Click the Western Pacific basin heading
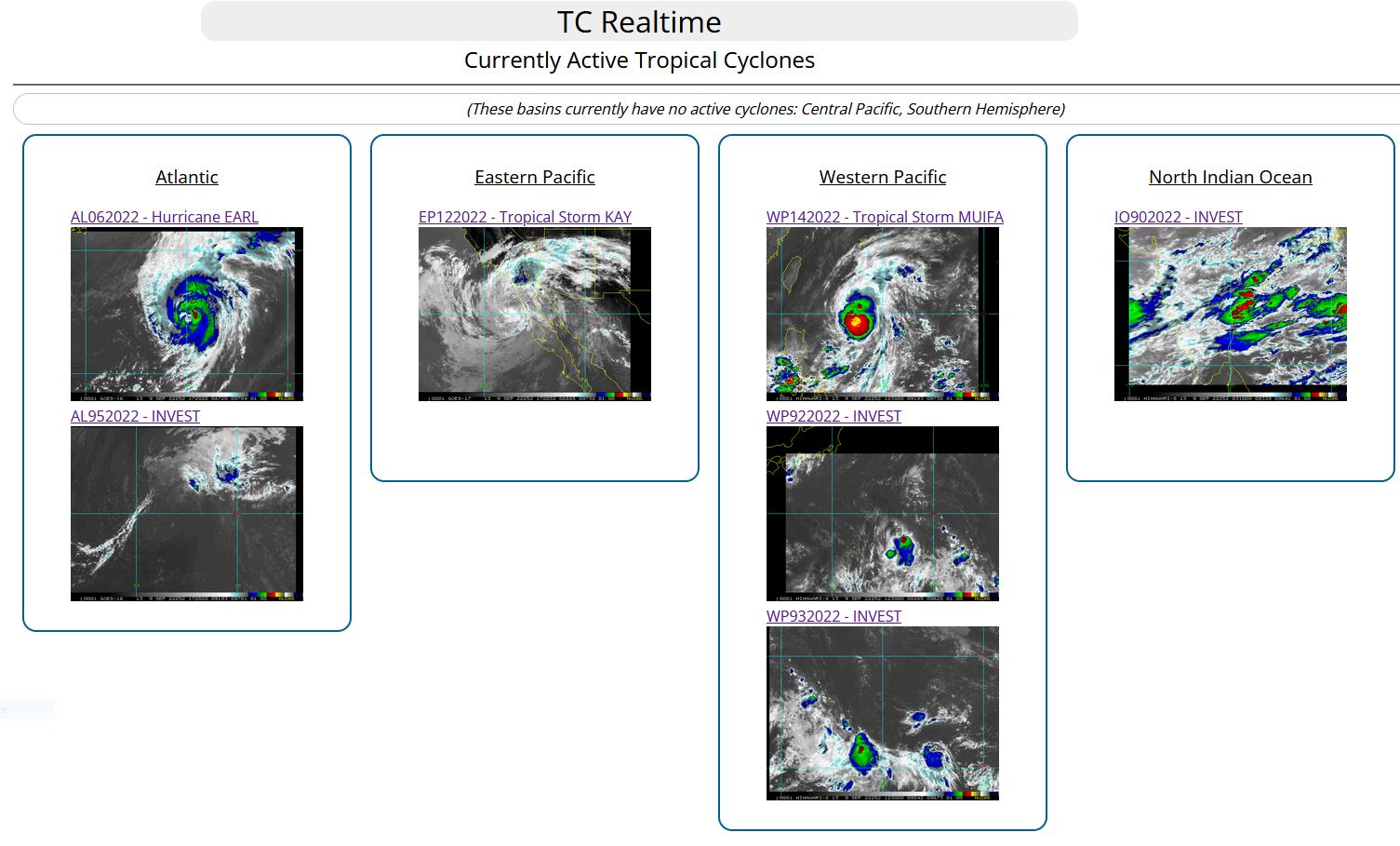The height and width of the screenshot is (846, 1400). pos(883,177)
